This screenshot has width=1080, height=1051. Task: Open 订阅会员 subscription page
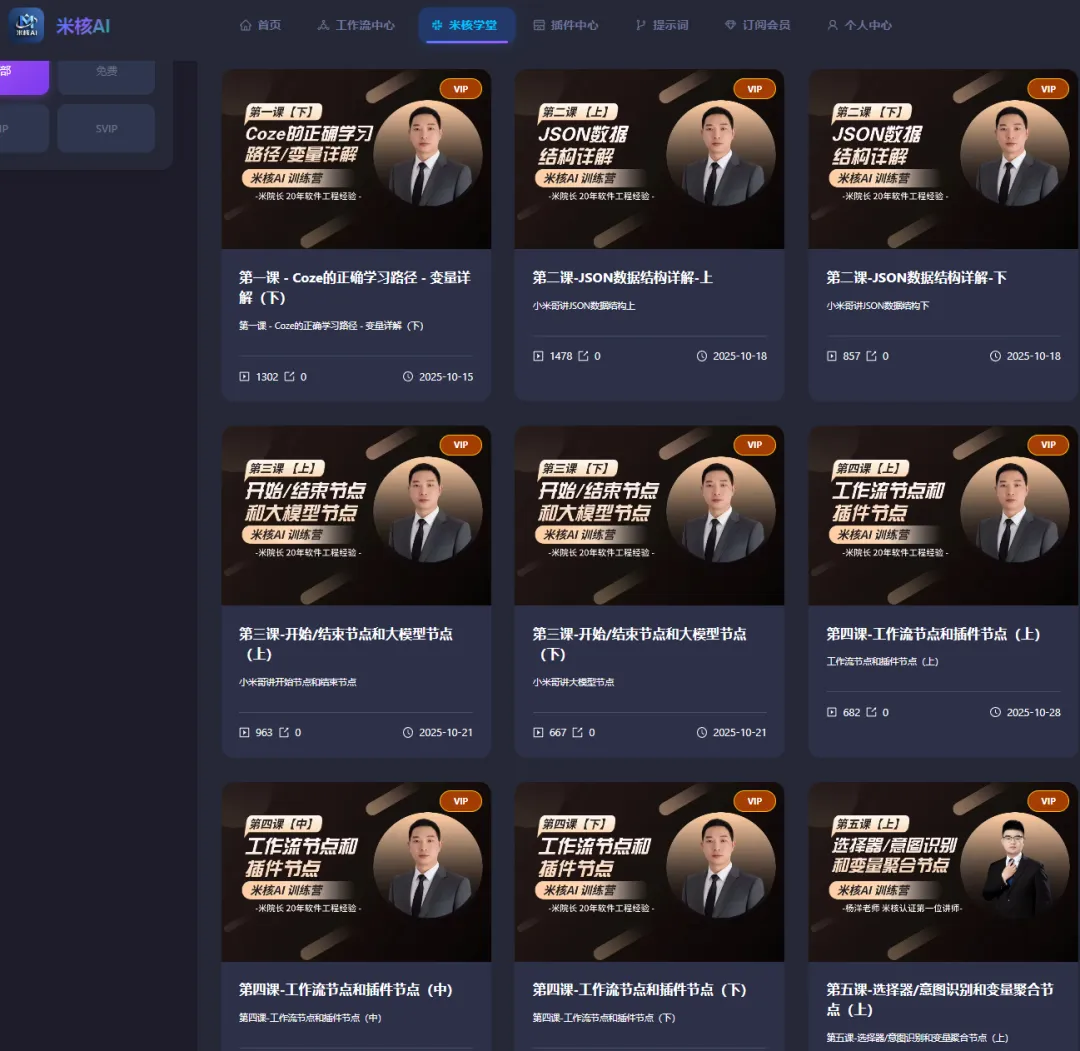pos(758,25)
